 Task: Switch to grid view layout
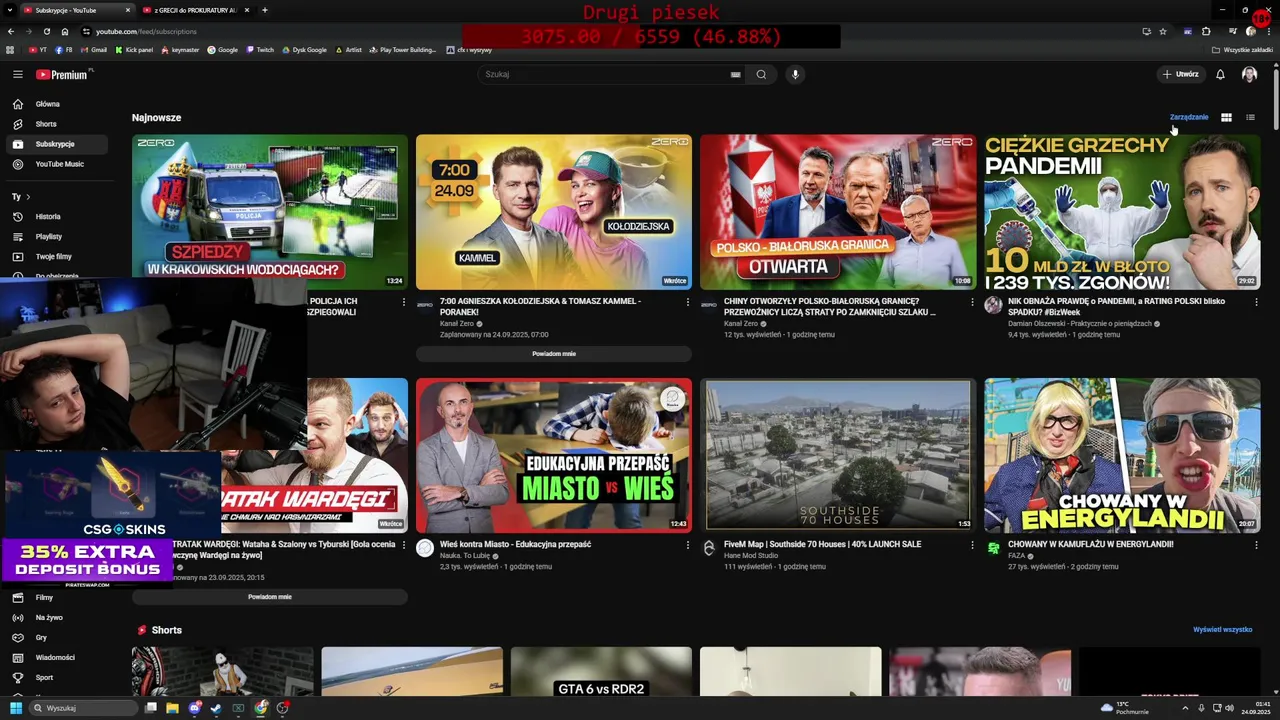(1226, 117)
